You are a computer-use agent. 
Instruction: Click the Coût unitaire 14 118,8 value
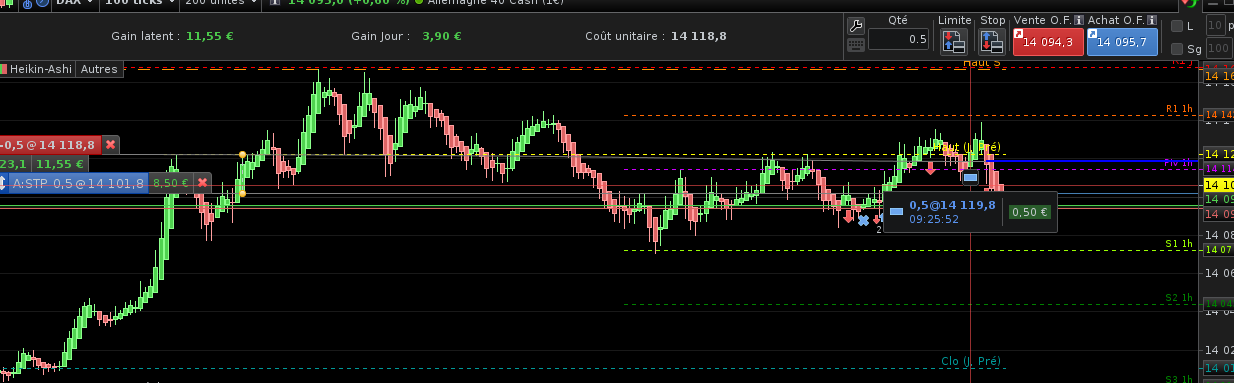(x=698, y=36)
